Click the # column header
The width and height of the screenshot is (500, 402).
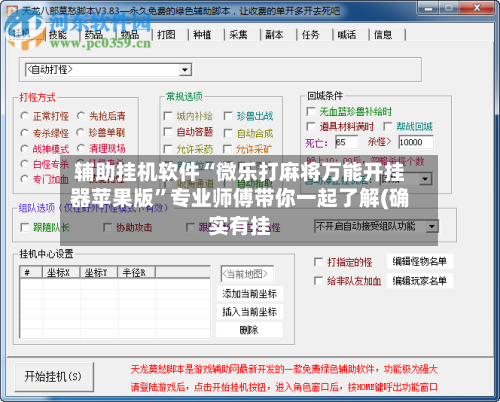pyautogui.click(x=31, y=272)
